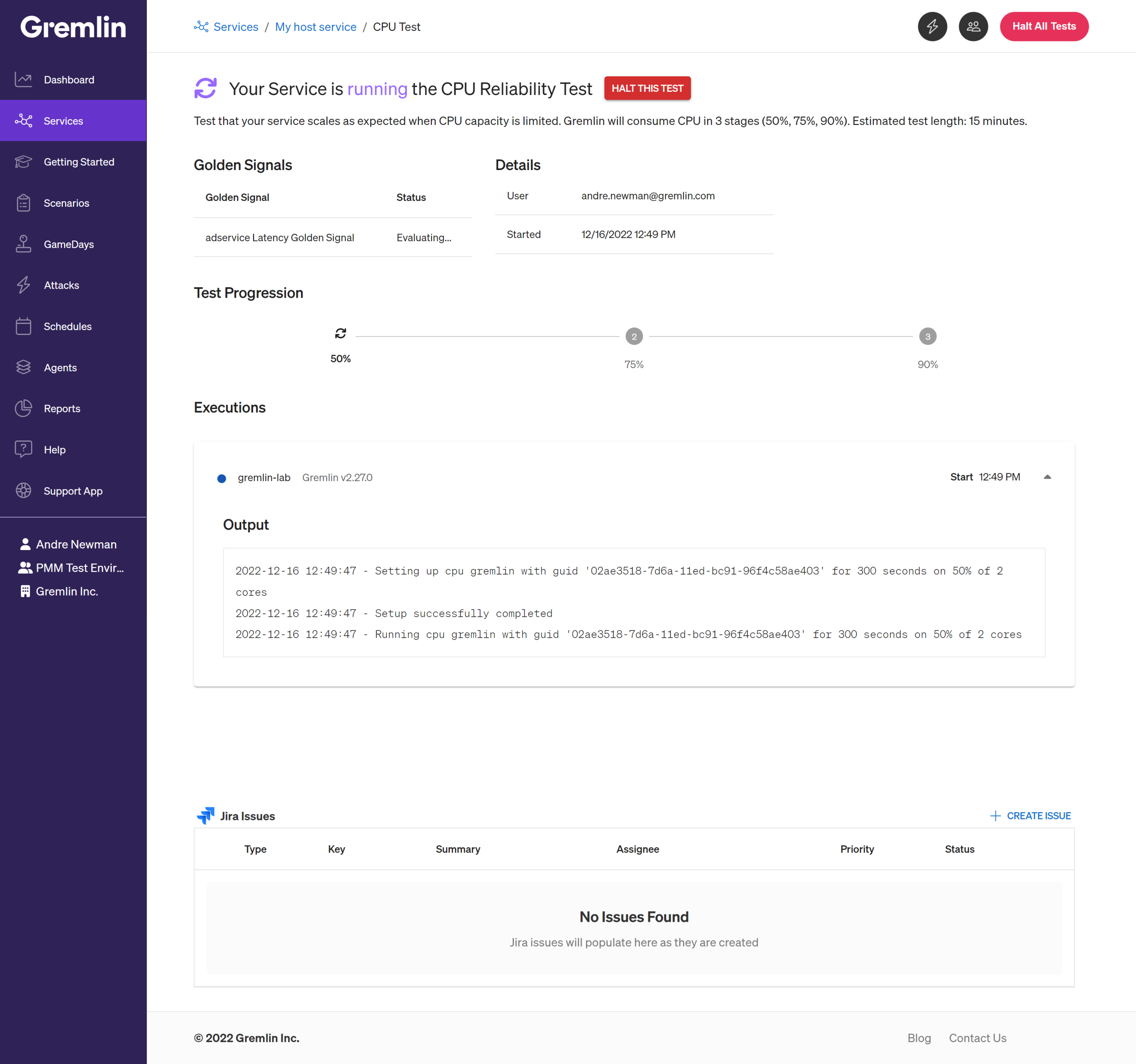Navigate to GameDays
Screen dimensions: 1136x1064
[x=73, y=244]
